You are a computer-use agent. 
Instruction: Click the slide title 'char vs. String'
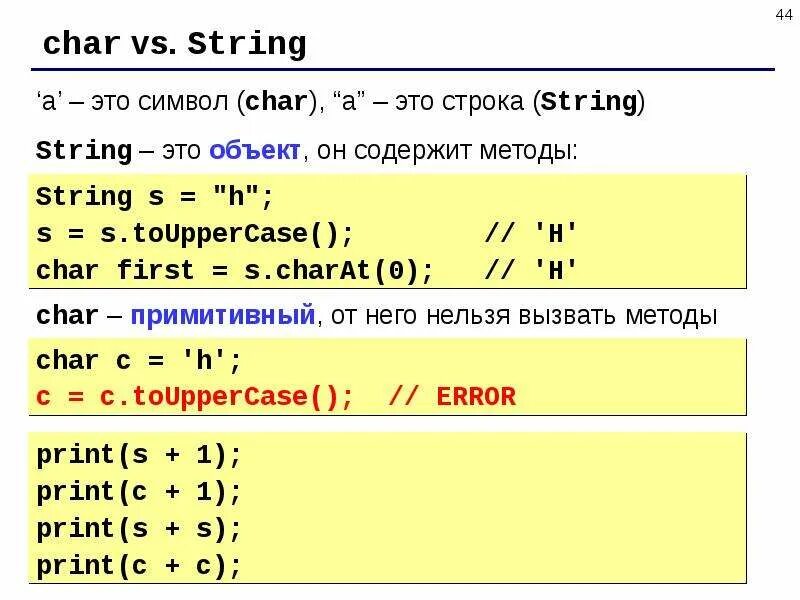pyautogui.click(x=174, y=44)
